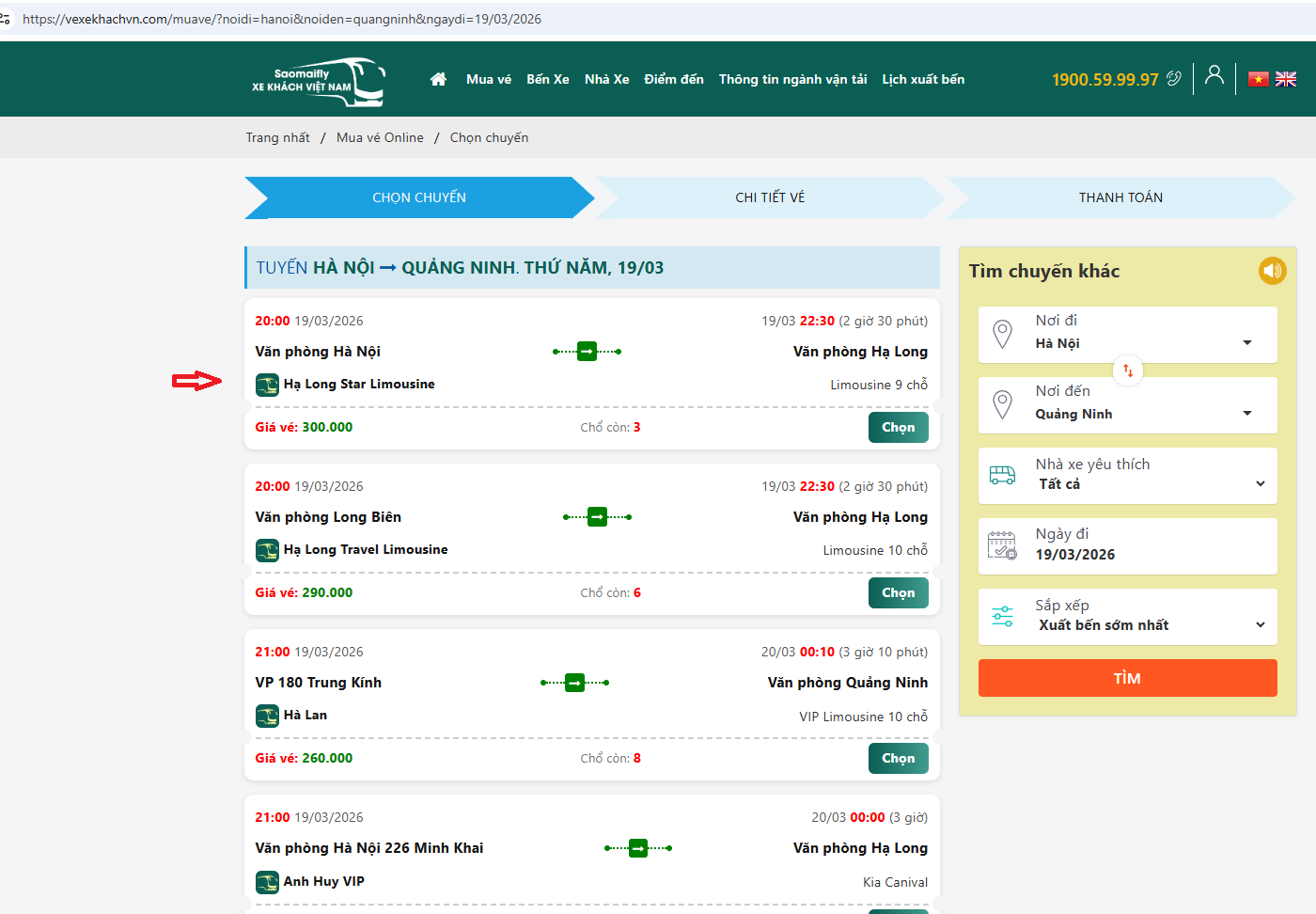Click the Mua vé Online breadcrumb link
The height and width of the screenshot is (914, 1316).
380,137
